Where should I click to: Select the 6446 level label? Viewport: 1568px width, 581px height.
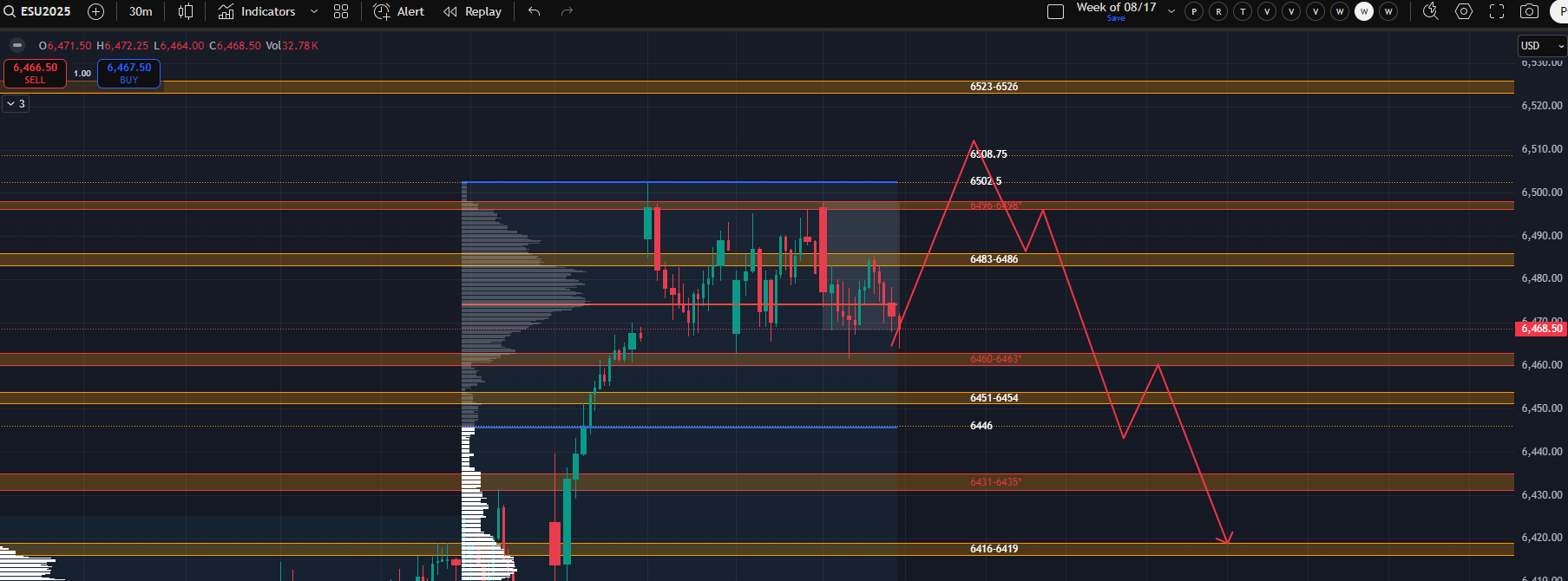coord(981,426)
